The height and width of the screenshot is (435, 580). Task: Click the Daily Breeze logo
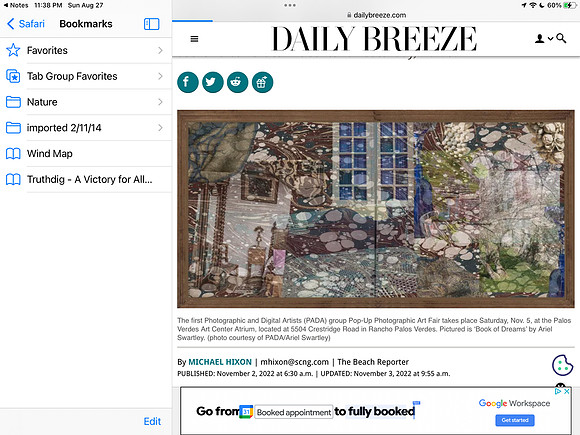tap(374, 38)
